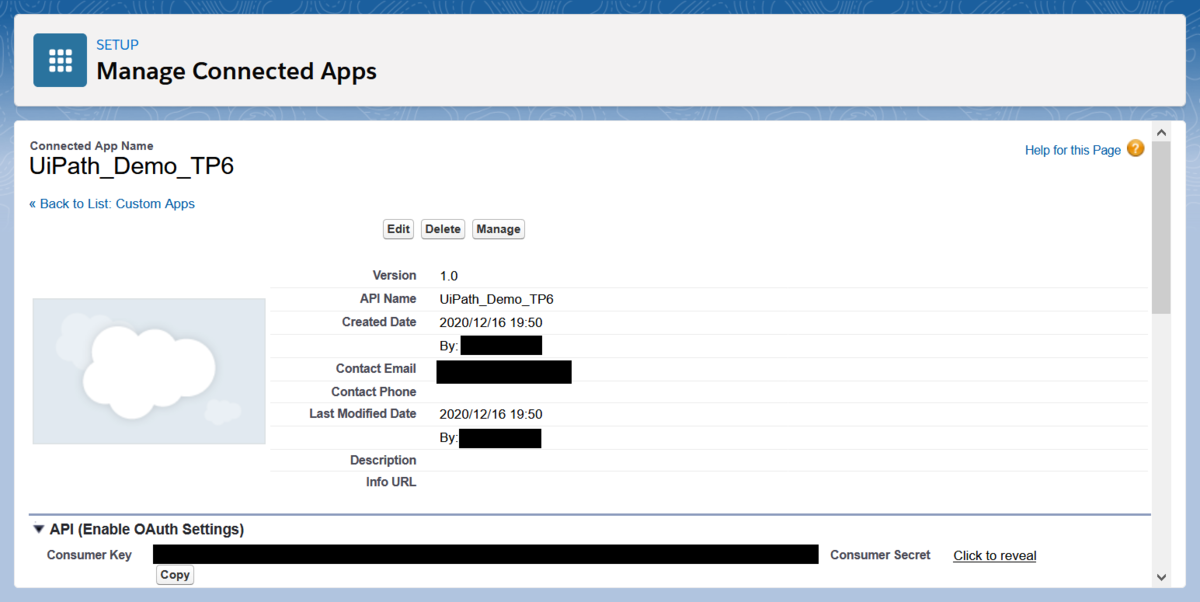Click the Contact Email label

click(x=376, y=369)
